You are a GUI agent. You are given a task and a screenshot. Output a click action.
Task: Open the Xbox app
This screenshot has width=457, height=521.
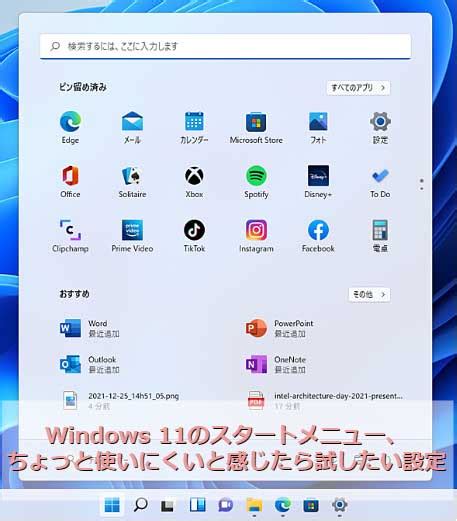point(194,182)
